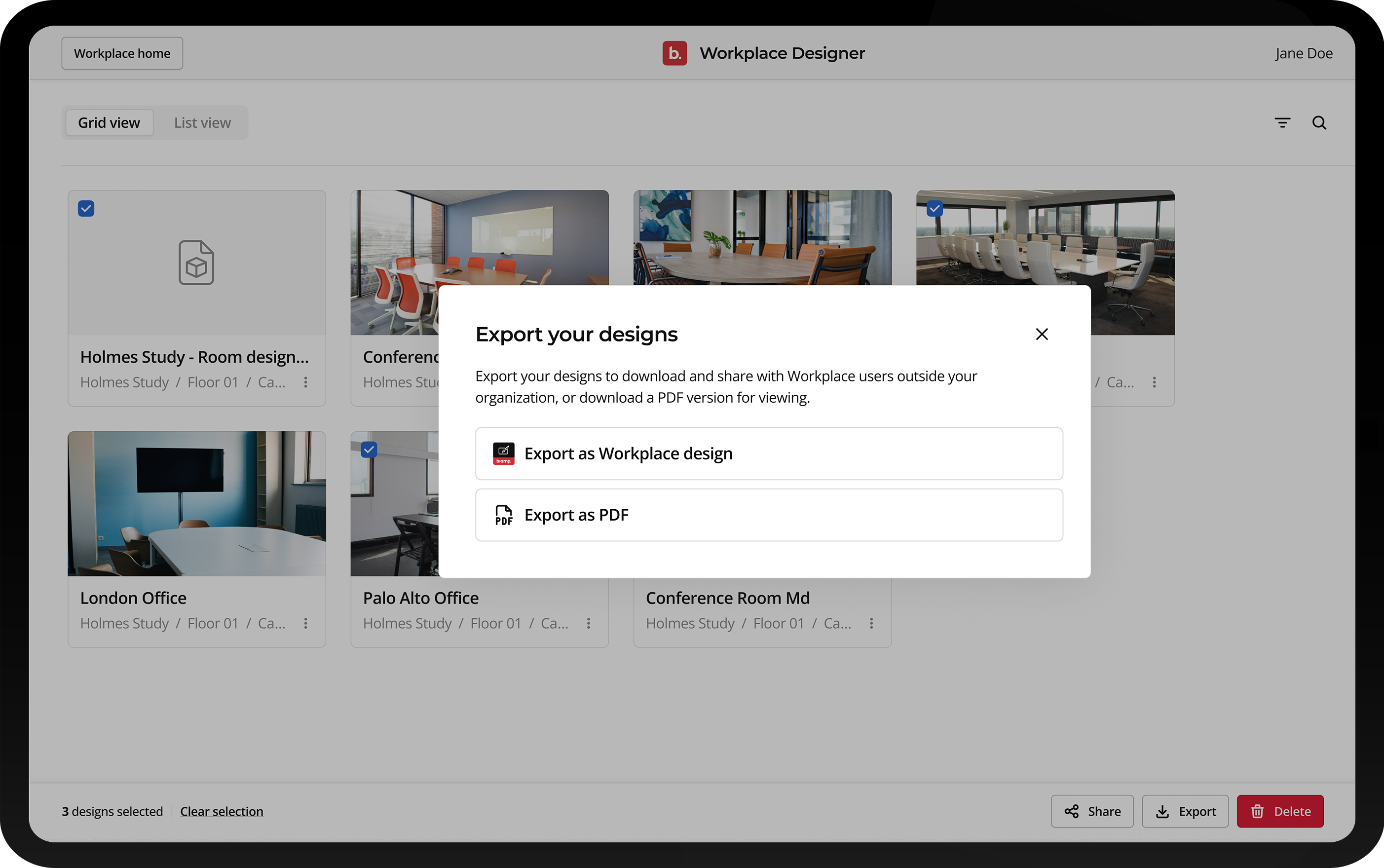
Task: Click the Export button in bottom bar
Action: click(1185, 811)
